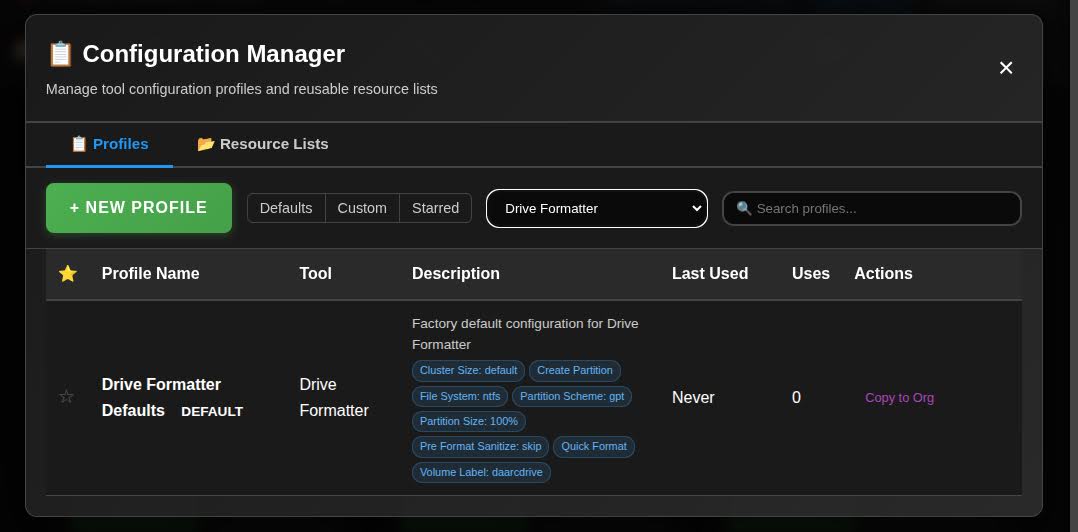The image size is (1078, 532).
Task: Click the Description column header
Action: (x=456, y=274)
